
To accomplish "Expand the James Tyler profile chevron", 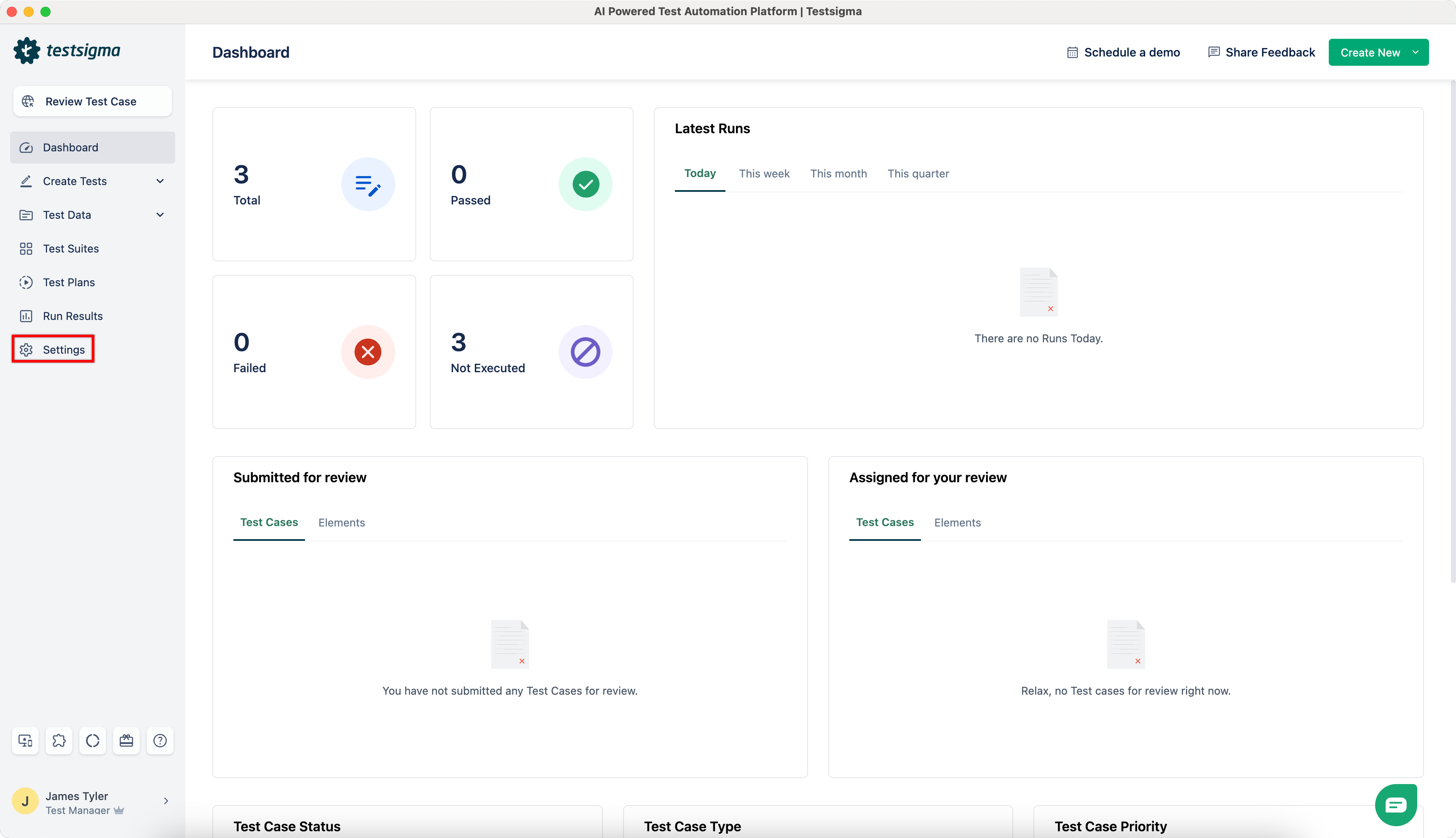I will click(166, 800).
